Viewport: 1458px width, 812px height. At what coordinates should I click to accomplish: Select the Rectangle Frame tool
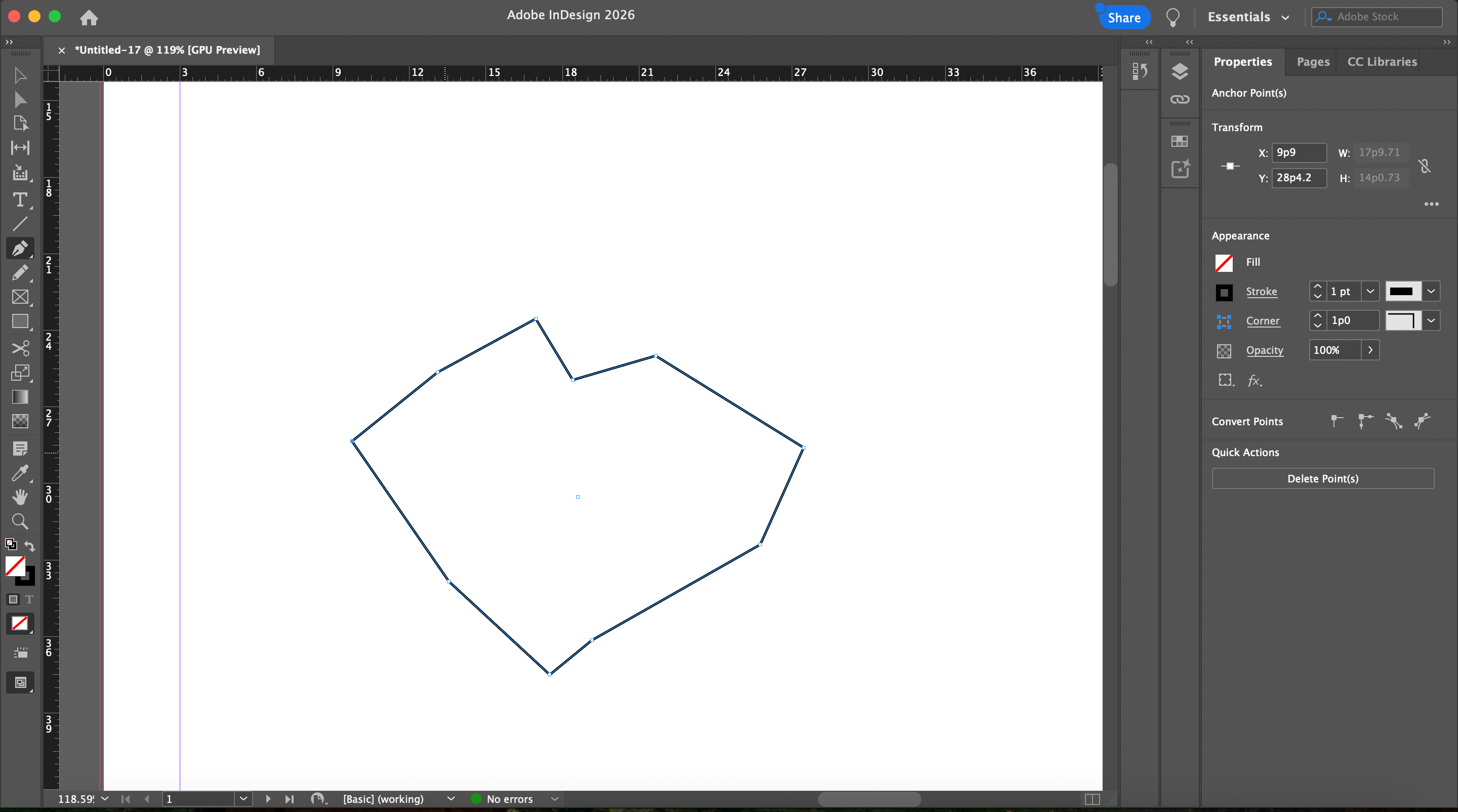point(20,297)
